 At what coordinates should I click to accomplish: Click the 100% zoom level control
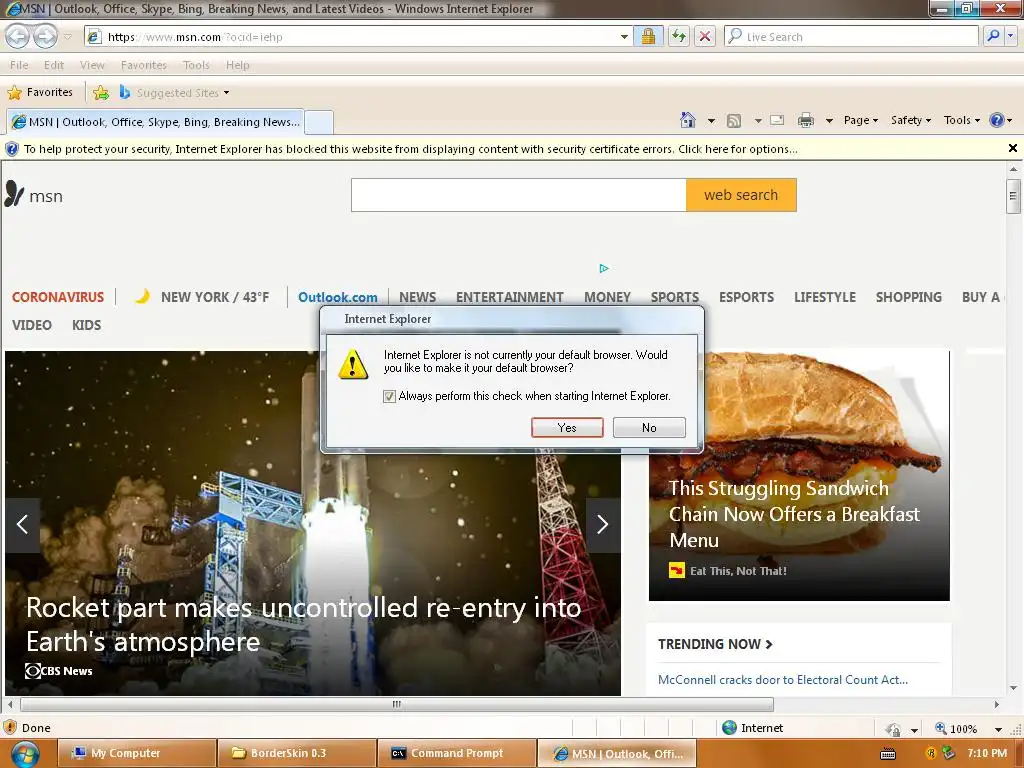point(963,729)
